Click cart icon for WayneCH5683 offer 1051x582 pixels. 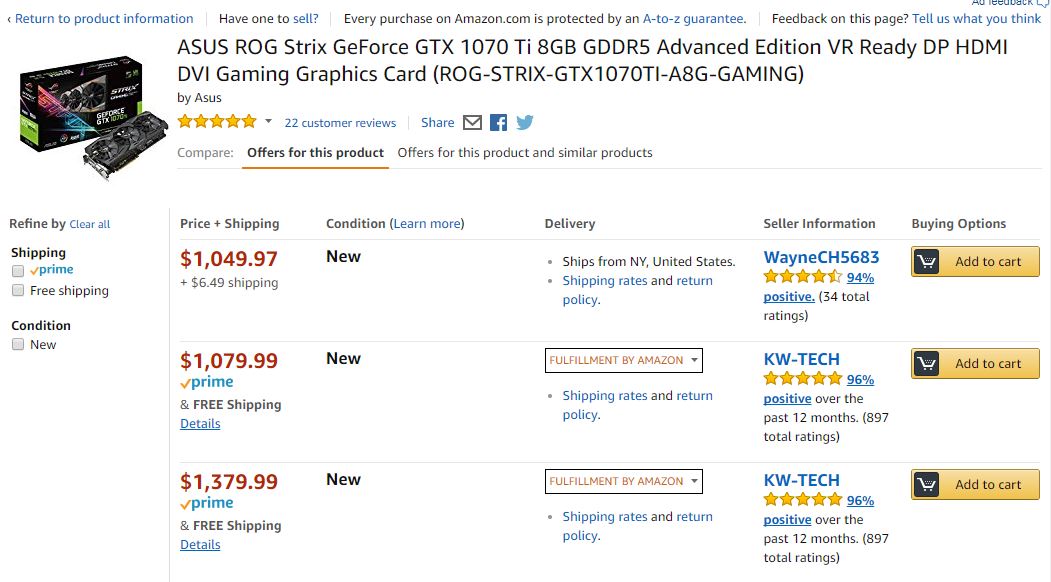(927, 262)
